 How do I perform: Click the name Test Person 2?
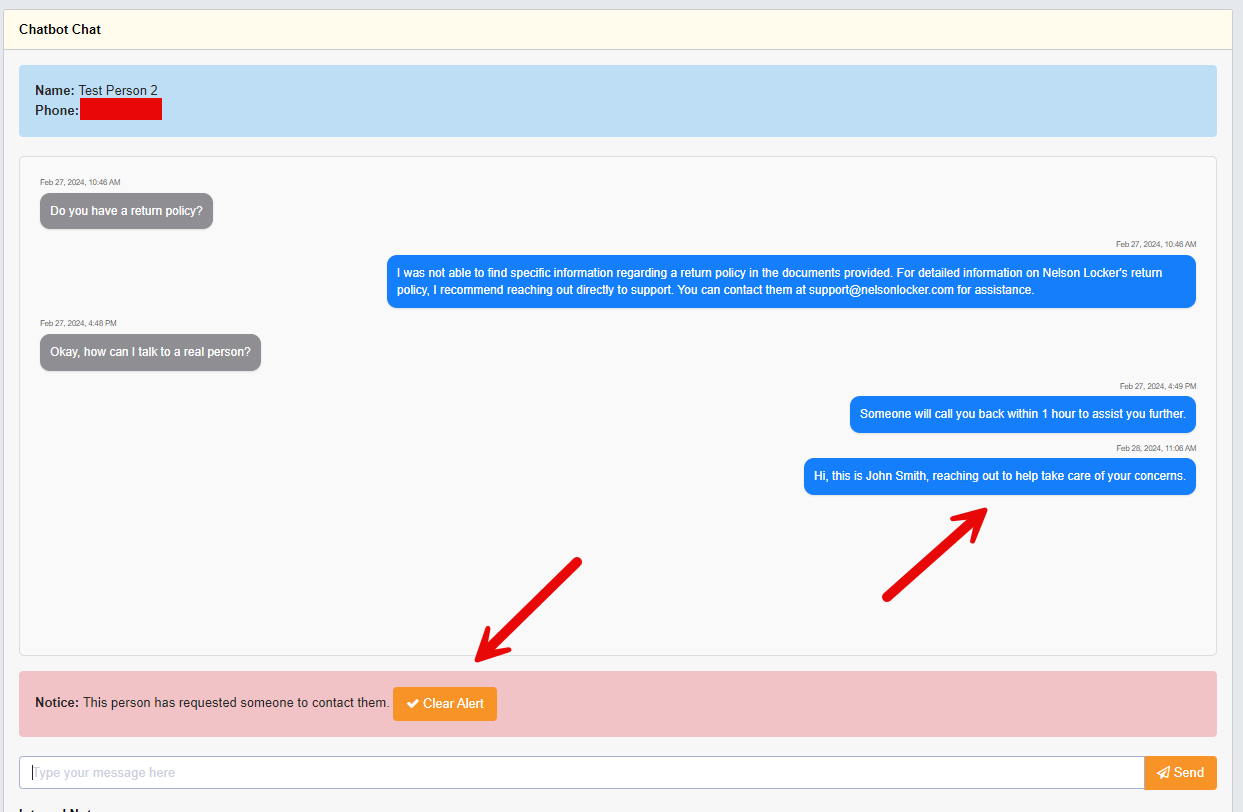tap(118, 91)
